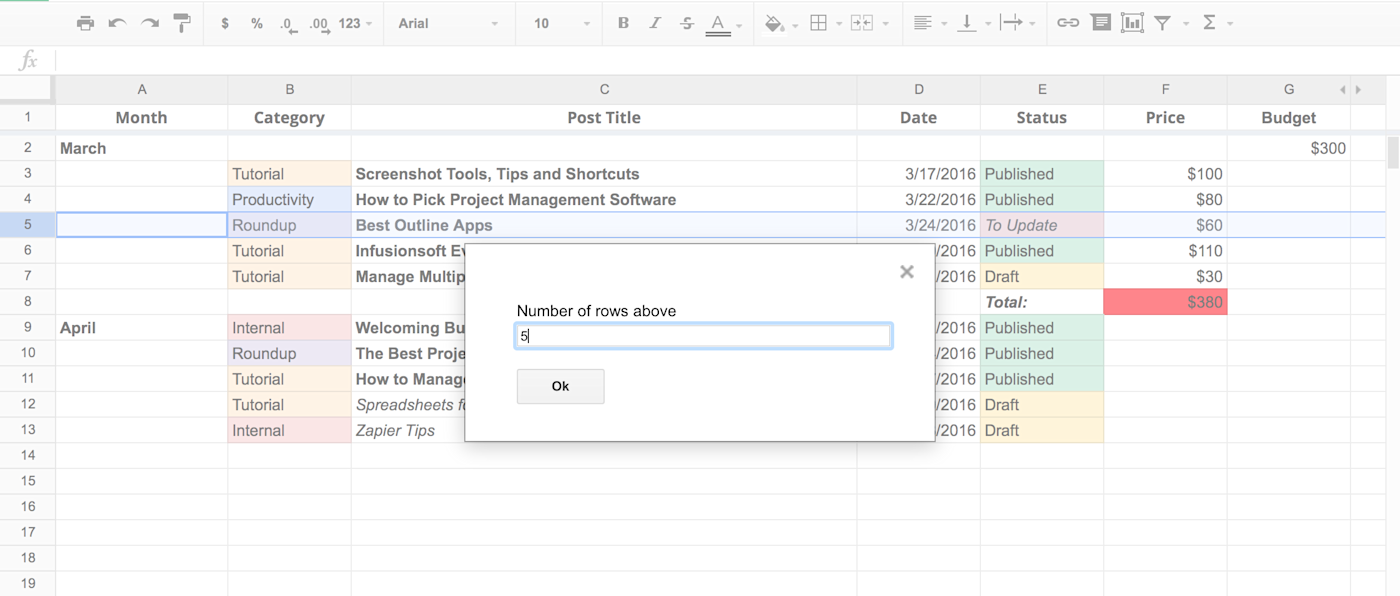Image resolution: width=1400 pixels, height=596 pixels.
Task: Open the font size dropdown
Action: (x=556, y=22)
